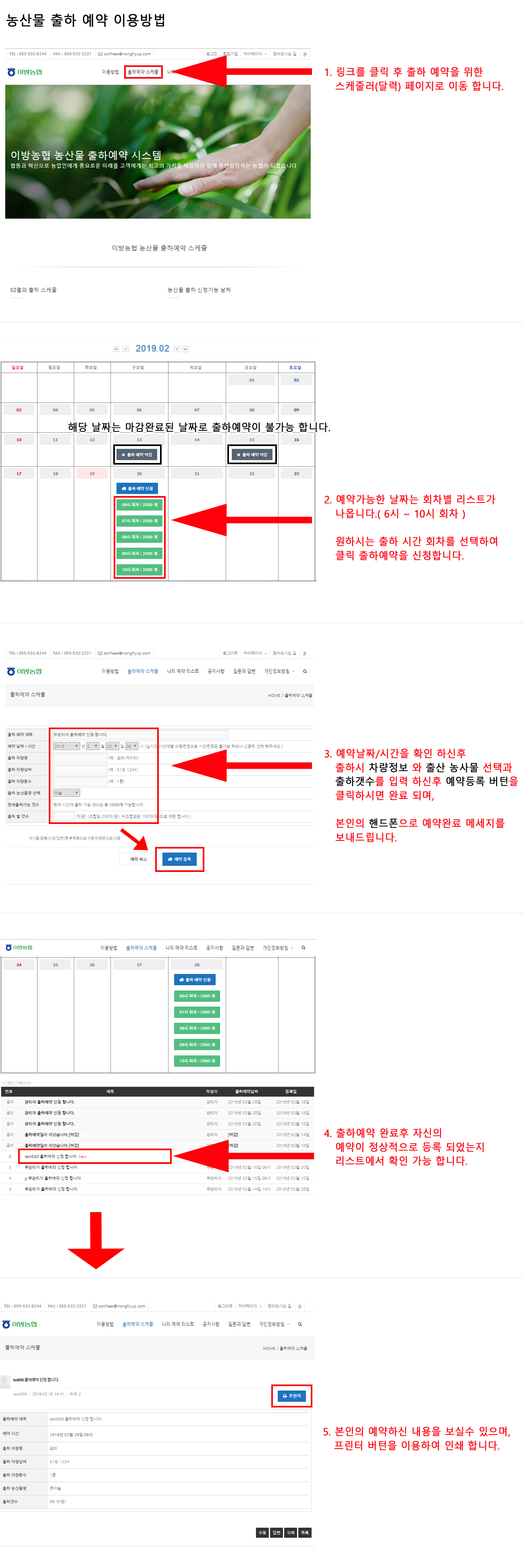
Task: Click search icon in detail page header
Action: (300, 1324)
